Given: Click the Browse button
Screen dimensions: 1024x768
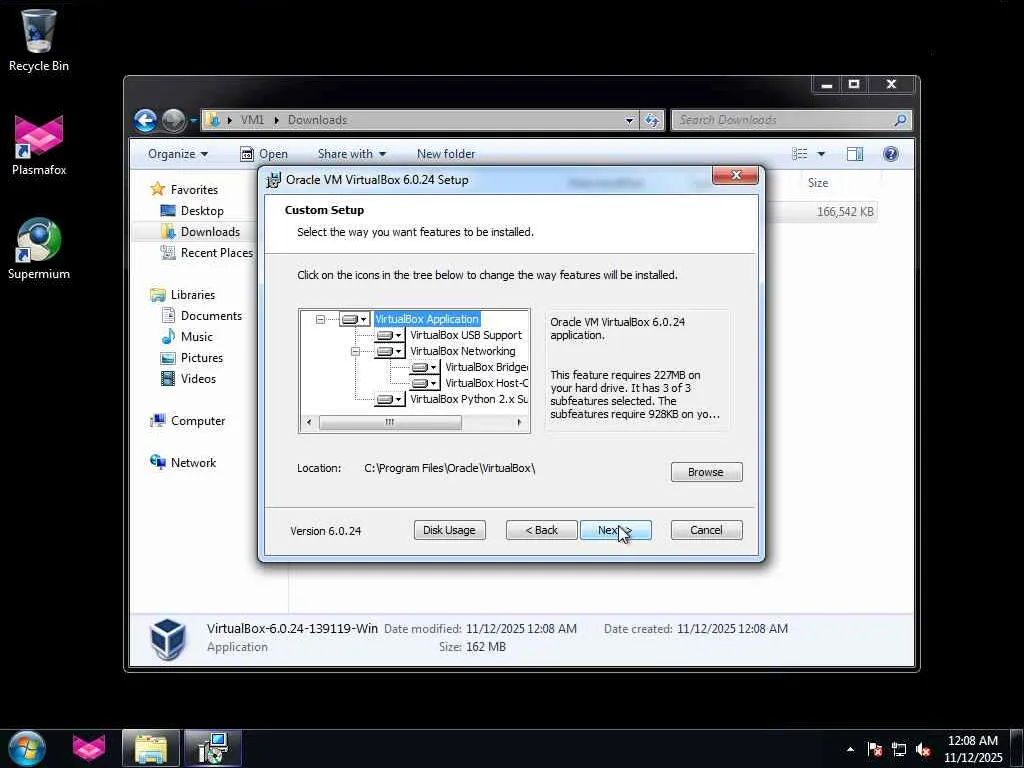Looking at the screenshot, I should (706, 472).
